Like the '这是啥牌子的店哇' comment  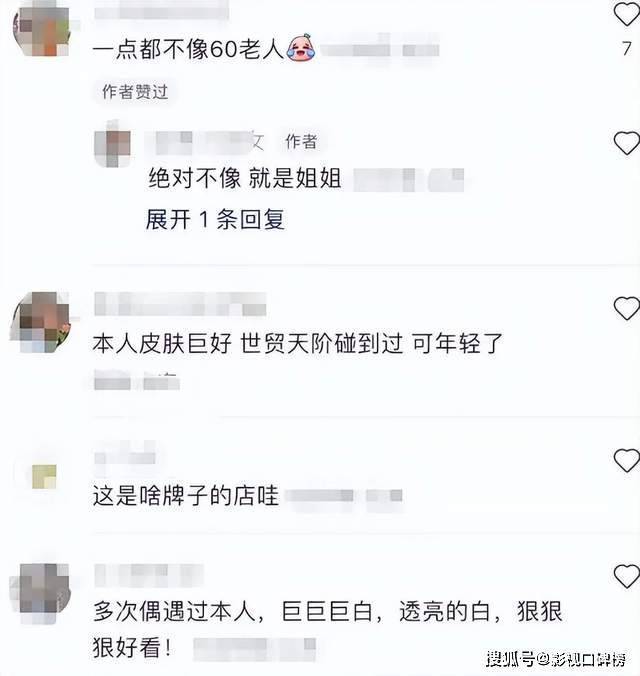click(x=627, y=460)
